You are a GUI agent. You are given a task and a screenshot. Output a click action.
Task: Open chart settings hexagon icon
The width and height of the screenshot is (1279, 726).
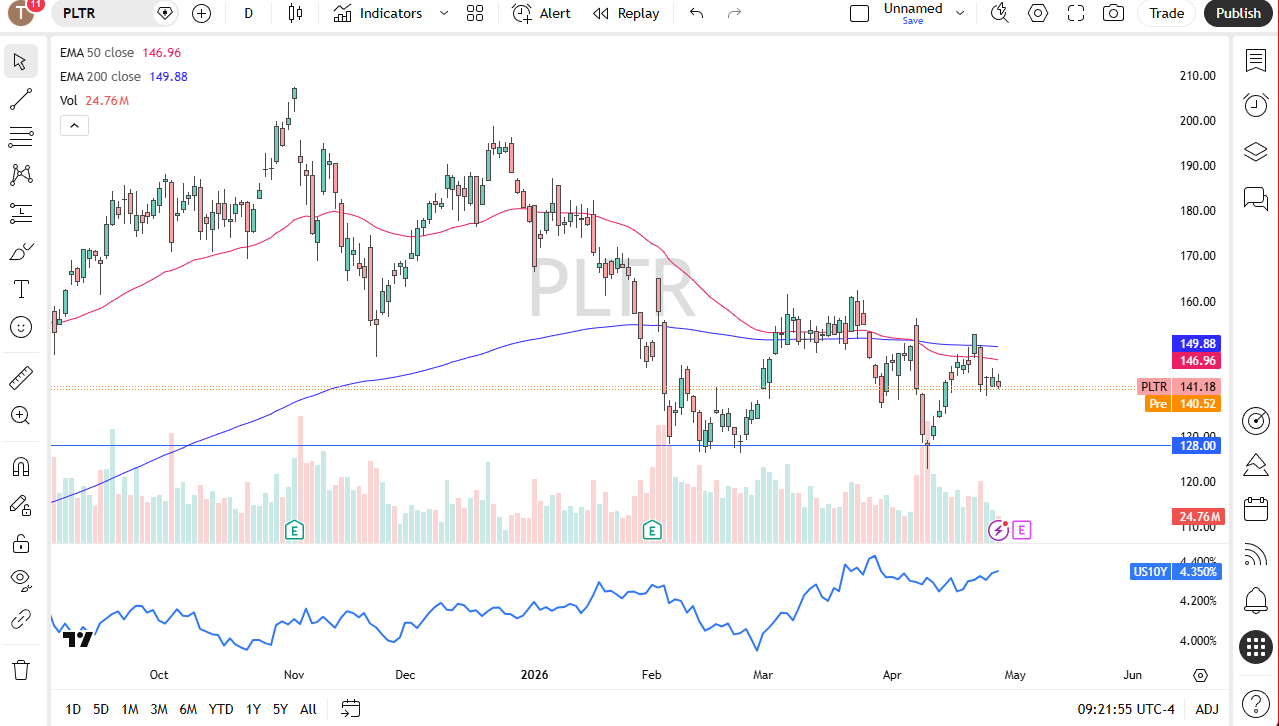[1038, 13]
